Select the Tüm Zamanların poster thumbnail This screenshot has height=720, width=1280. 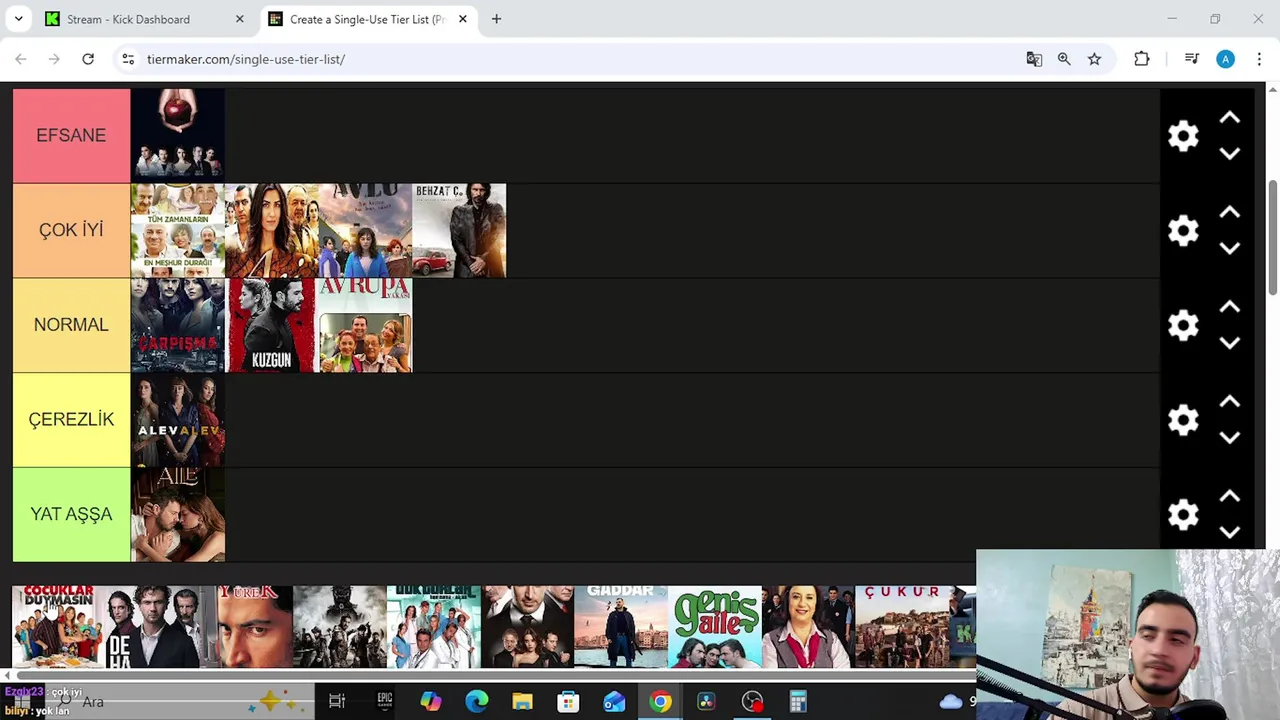(x=178, y=230)
